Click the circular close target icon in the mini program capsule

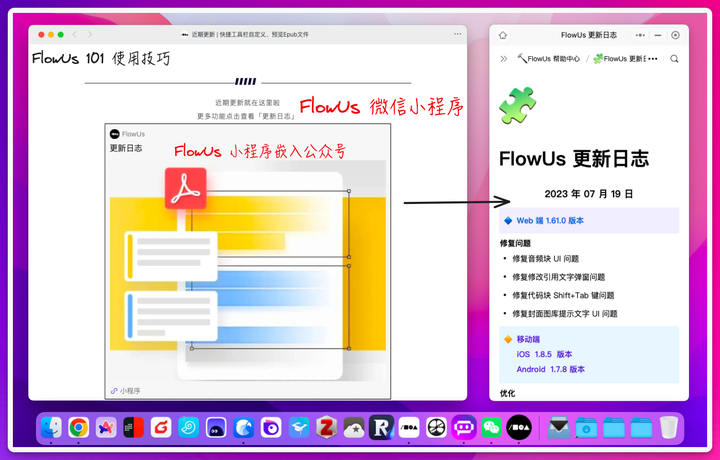click(x=675, y=35)
